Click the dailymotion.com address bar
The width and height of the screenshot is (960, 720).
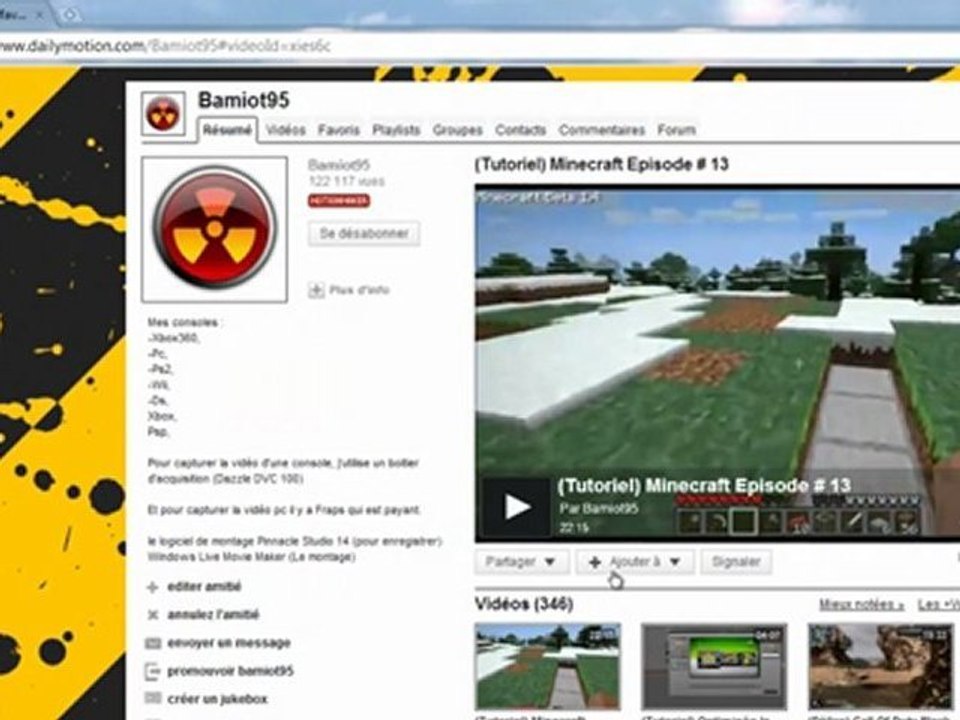478,47
